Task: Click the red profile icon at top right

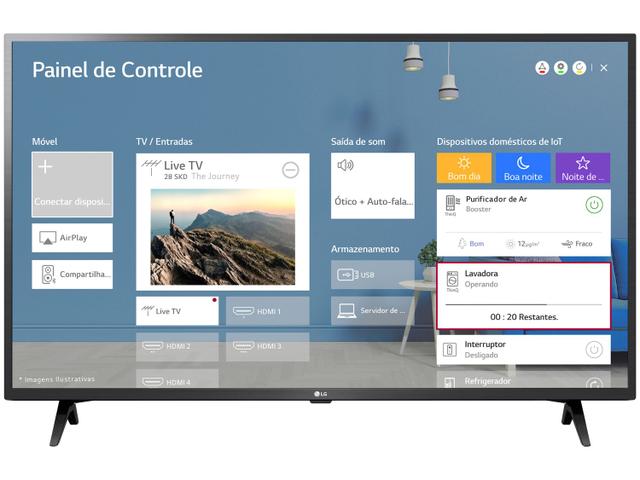Action: point(542,69)
